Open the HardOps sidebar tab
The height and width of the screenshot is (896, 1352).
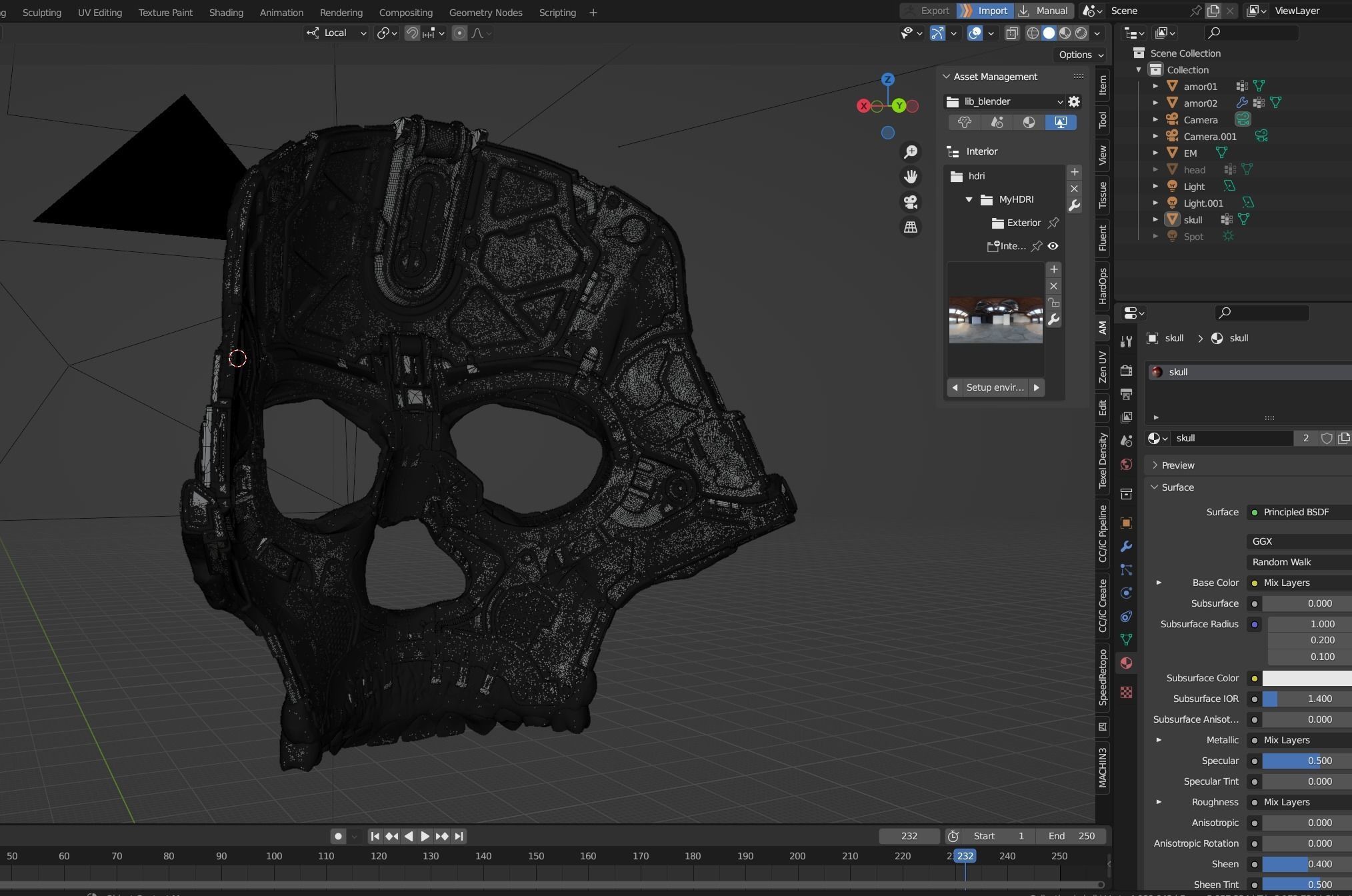(x=1103, y=286)
